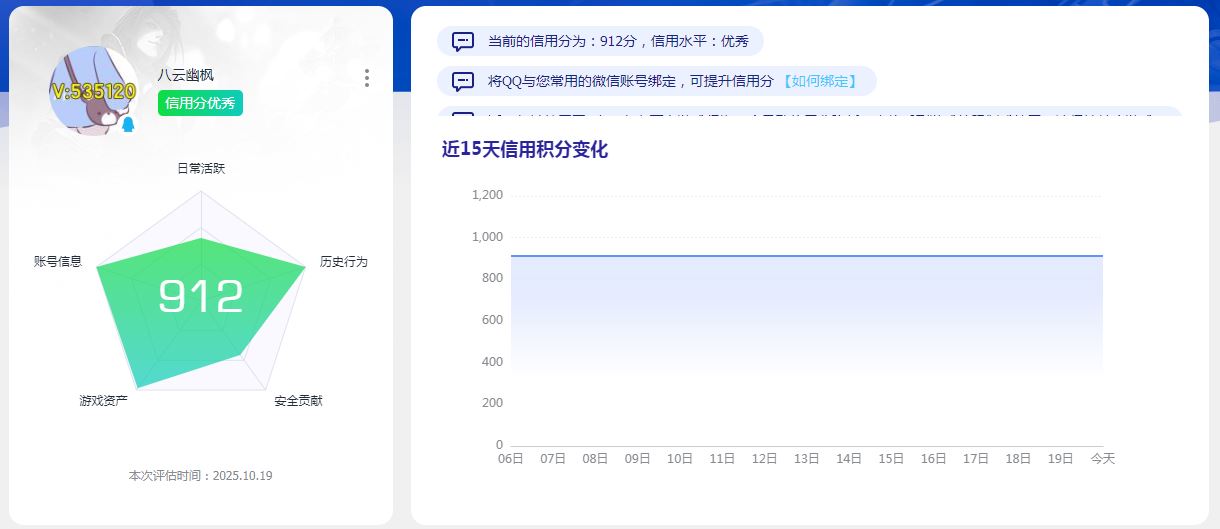Click the chat icon beside WeChat binding message
The height and width of the screenshot is (529, 1220).
tap(463, 81)
